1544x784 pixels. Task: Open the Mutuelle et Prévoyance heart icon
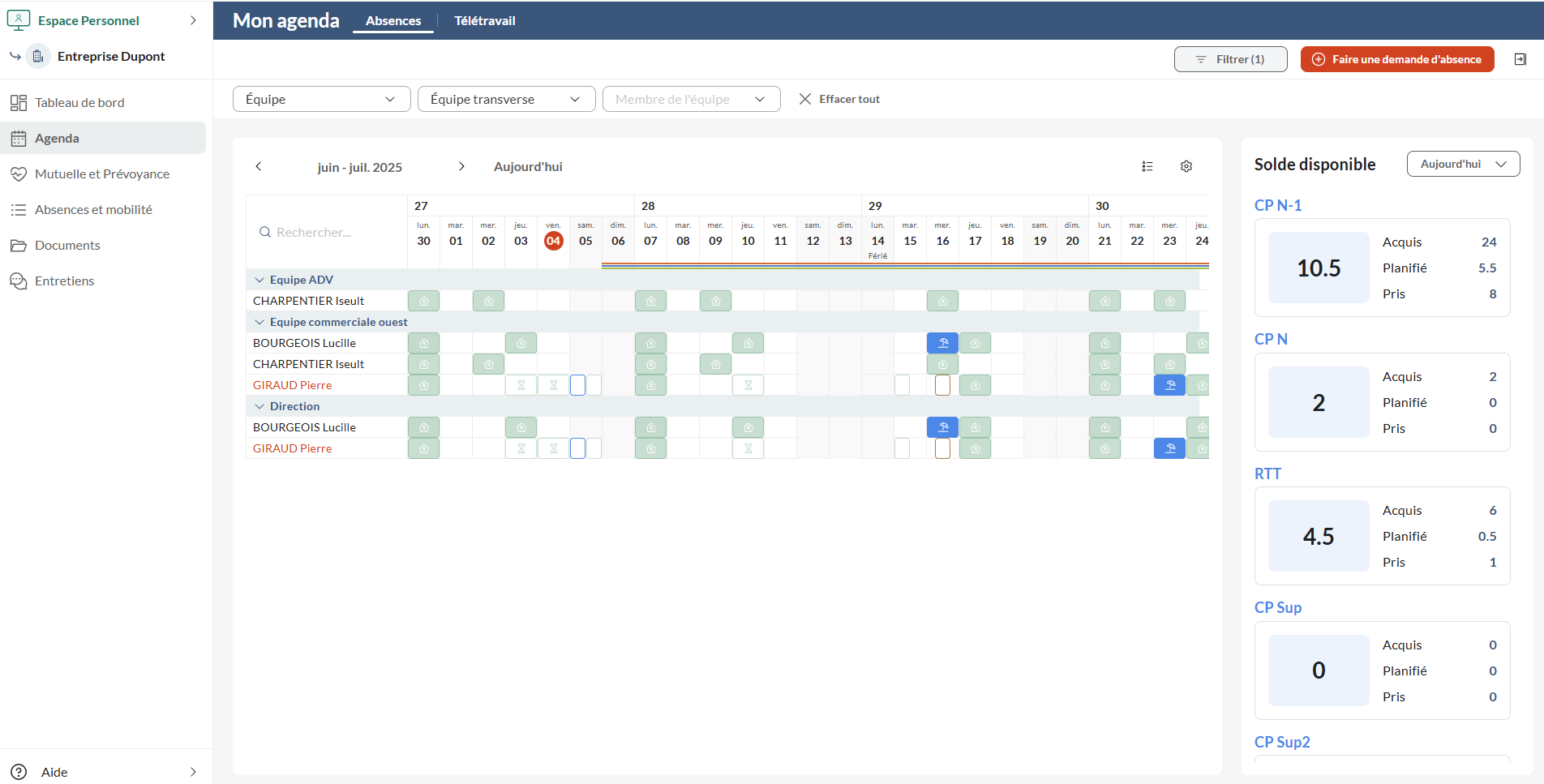click(19, 174)
